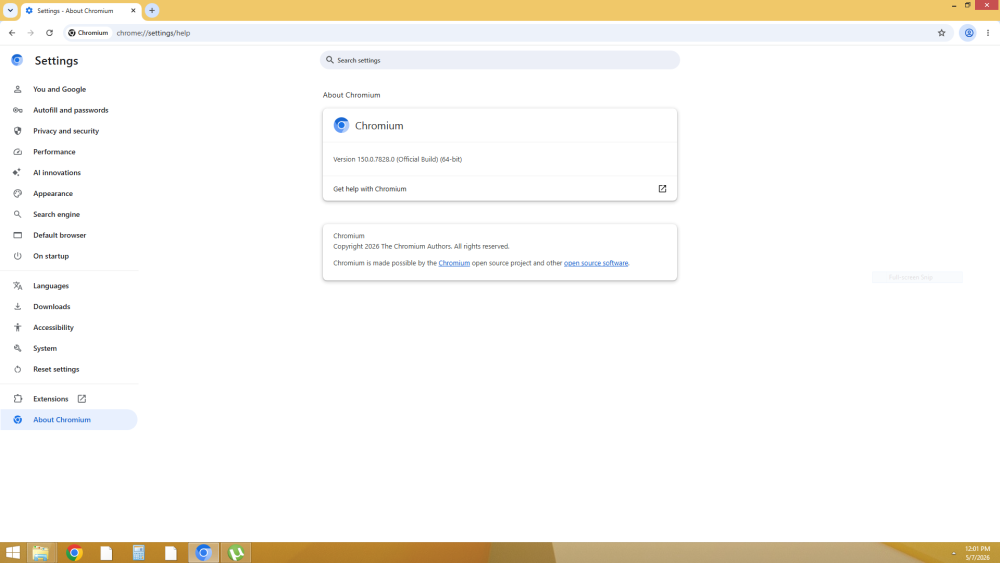Click the System wrench icon
The width and height of the screenshot is (1000, 563).
[x=17, y=348]
